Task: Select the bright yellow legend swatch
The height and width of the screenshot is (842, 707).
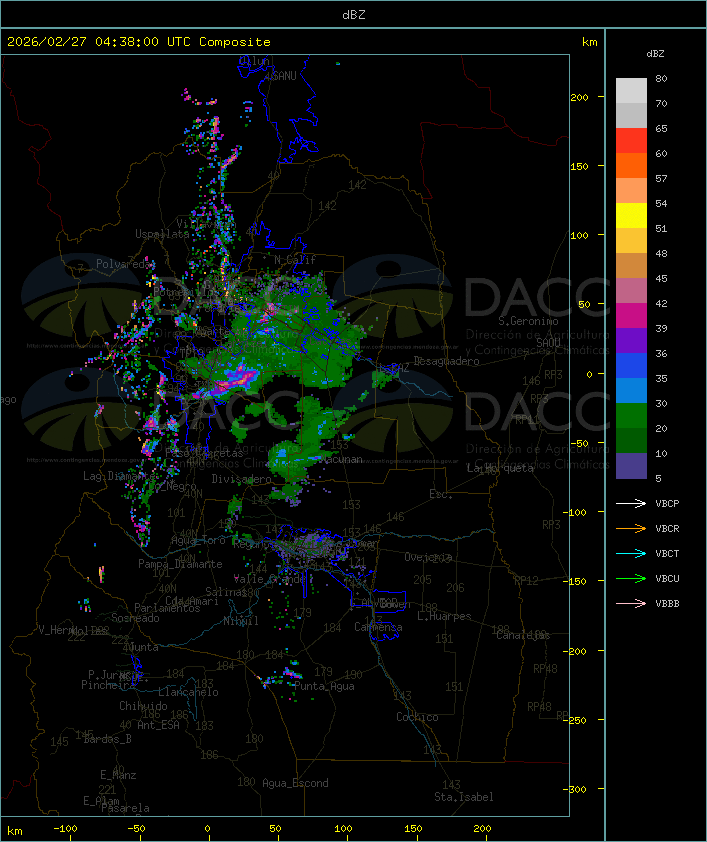Action: [x=631, y=216]
